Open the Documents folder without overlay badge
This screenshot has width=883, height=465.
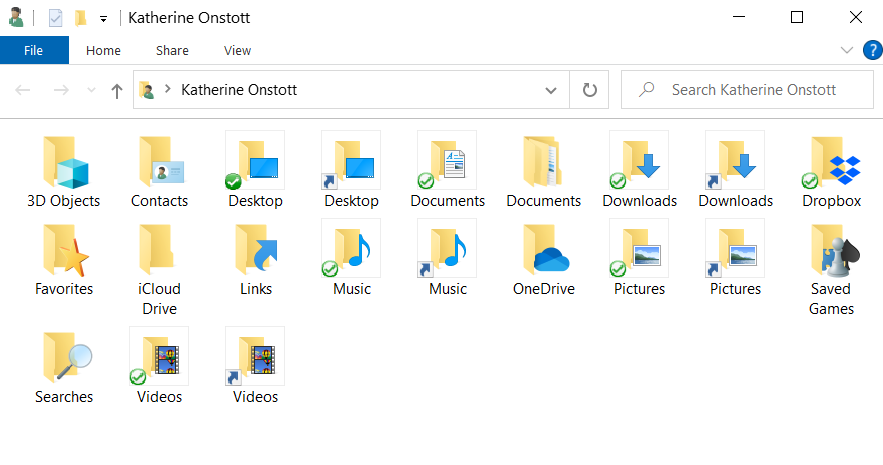click(x=543, y=172)
